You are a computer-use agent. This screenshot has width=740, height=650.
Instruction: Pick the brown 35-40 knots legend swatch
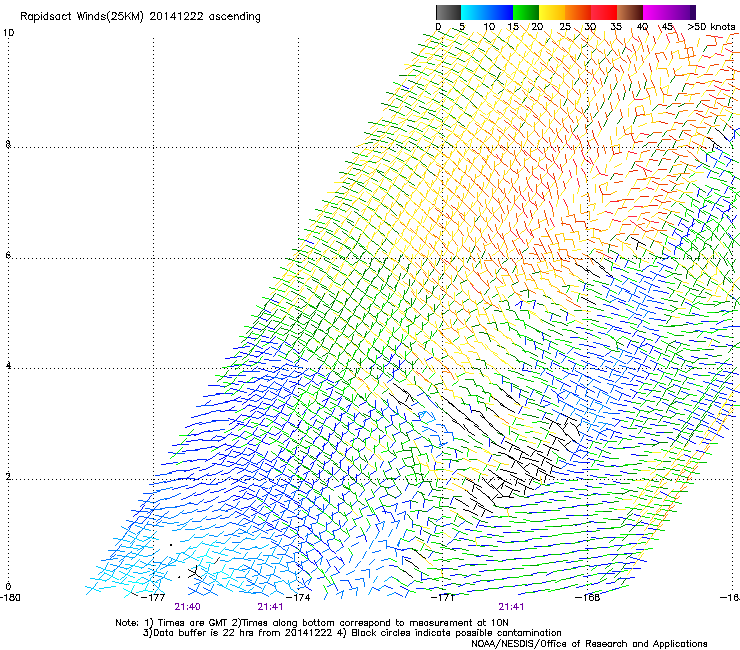coord(630,12)
